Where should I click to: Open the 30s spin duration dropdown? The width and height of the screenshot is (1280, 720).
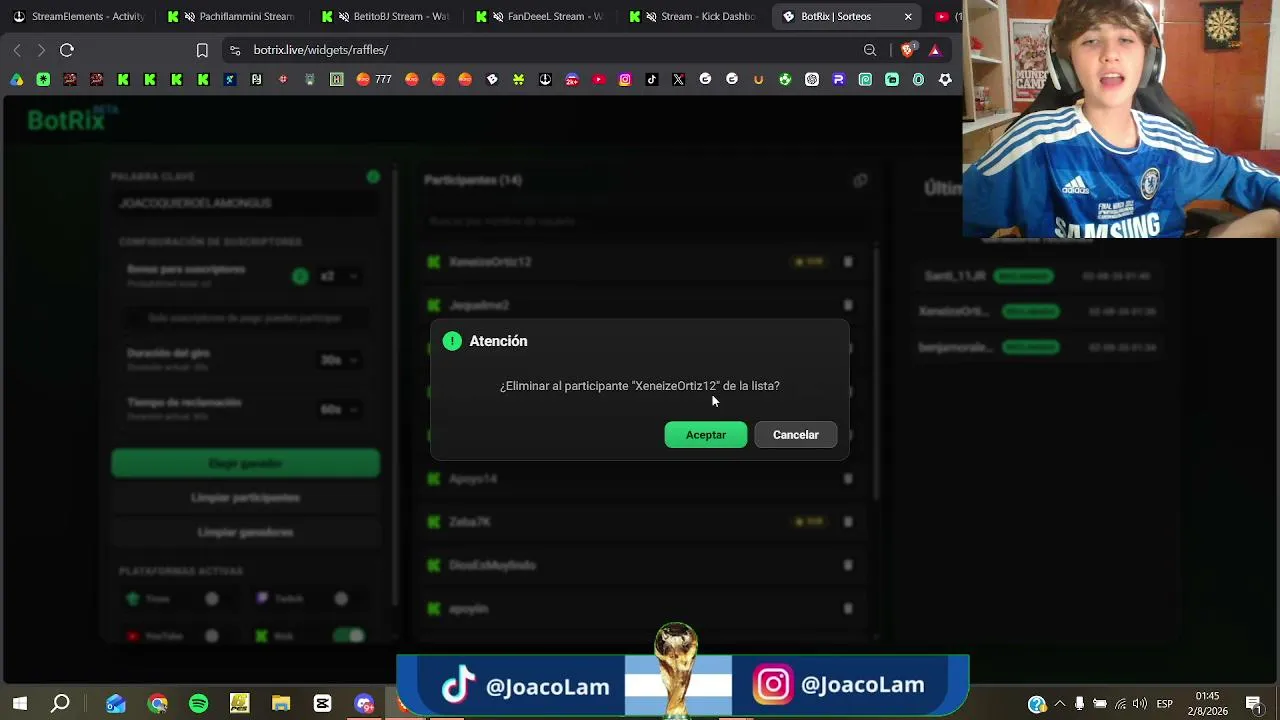coord(338,360)
